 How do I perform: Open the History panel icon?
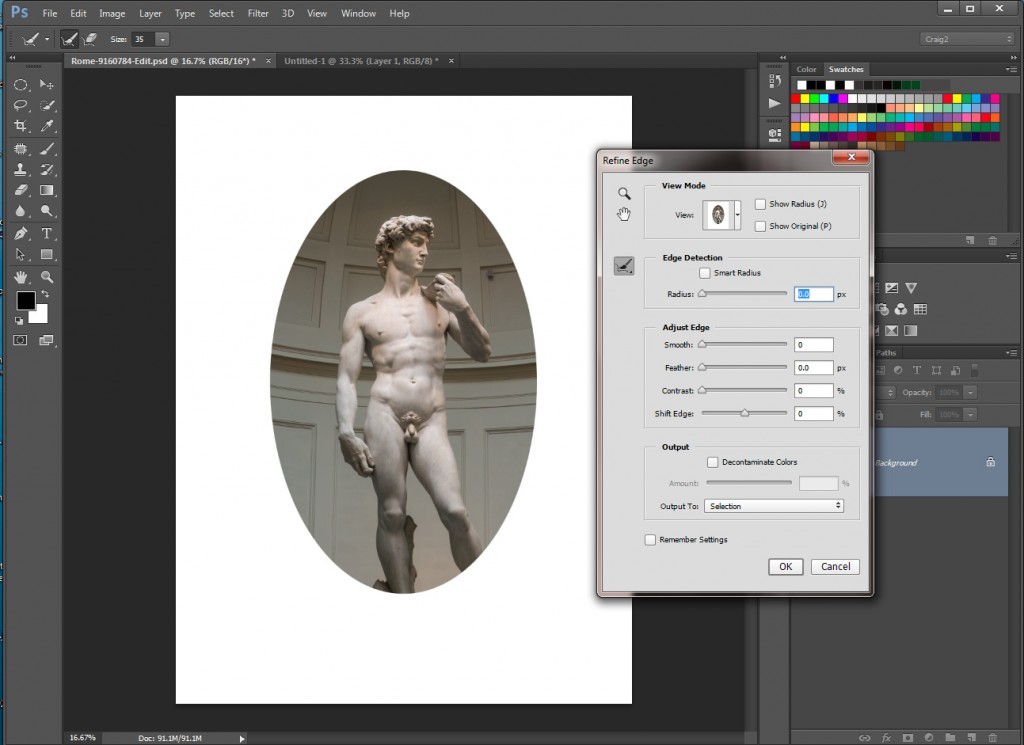coord(775,81)
